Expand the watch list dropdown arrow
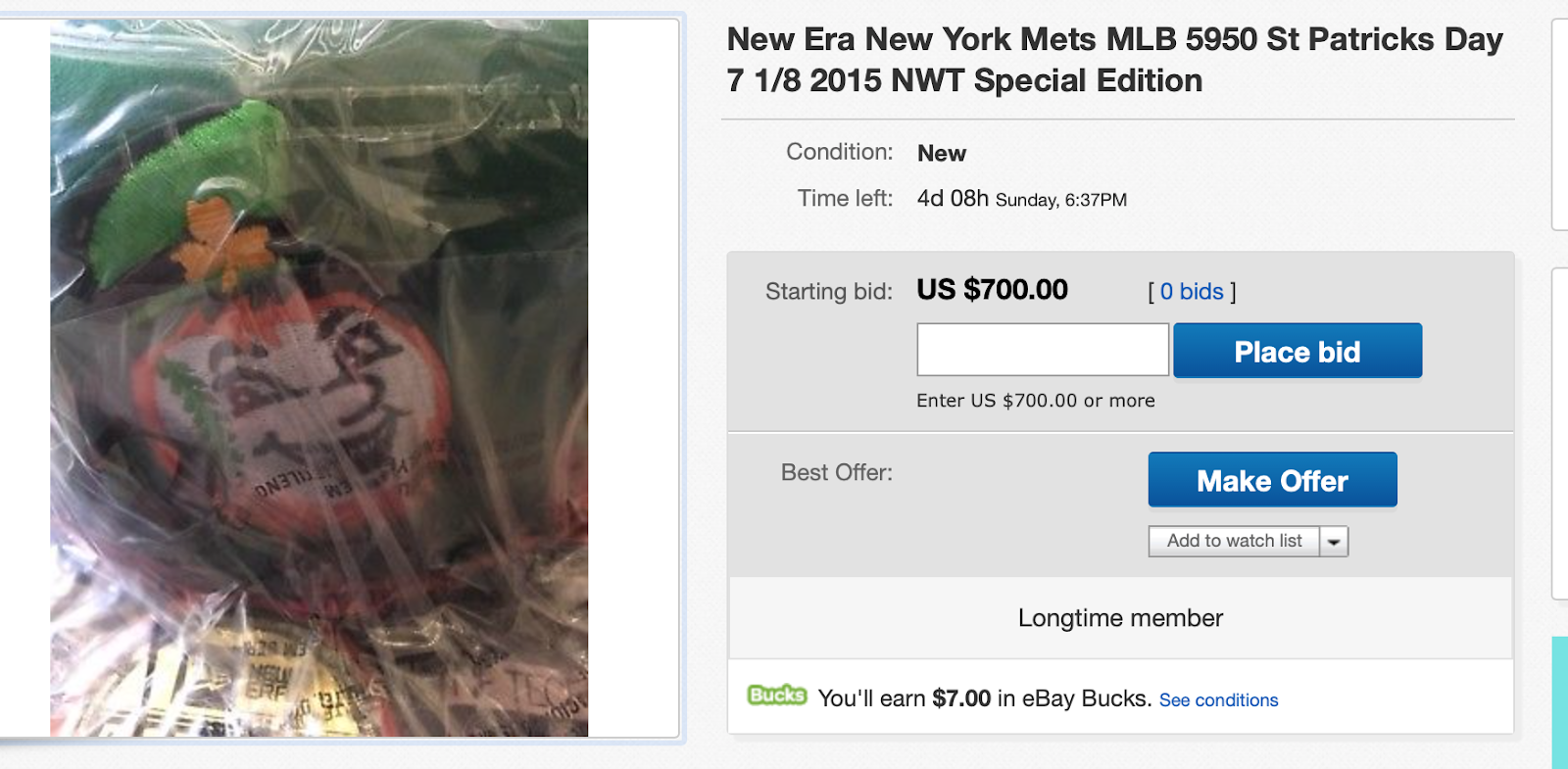Viewport: 1568px width, 769px height. coord(1334,542)
